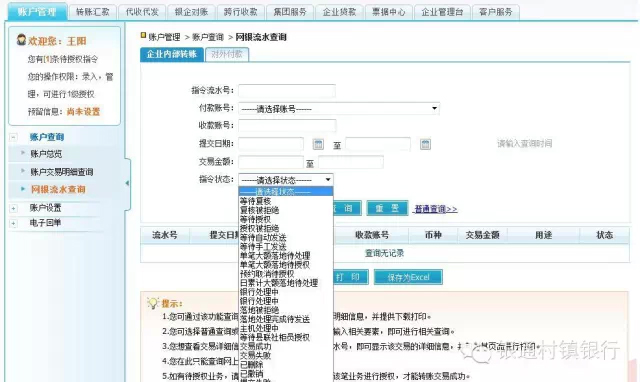Click the user avatar beside 欢迎您
This screenshot has width=640, height=382.
[x=21, y=40]
